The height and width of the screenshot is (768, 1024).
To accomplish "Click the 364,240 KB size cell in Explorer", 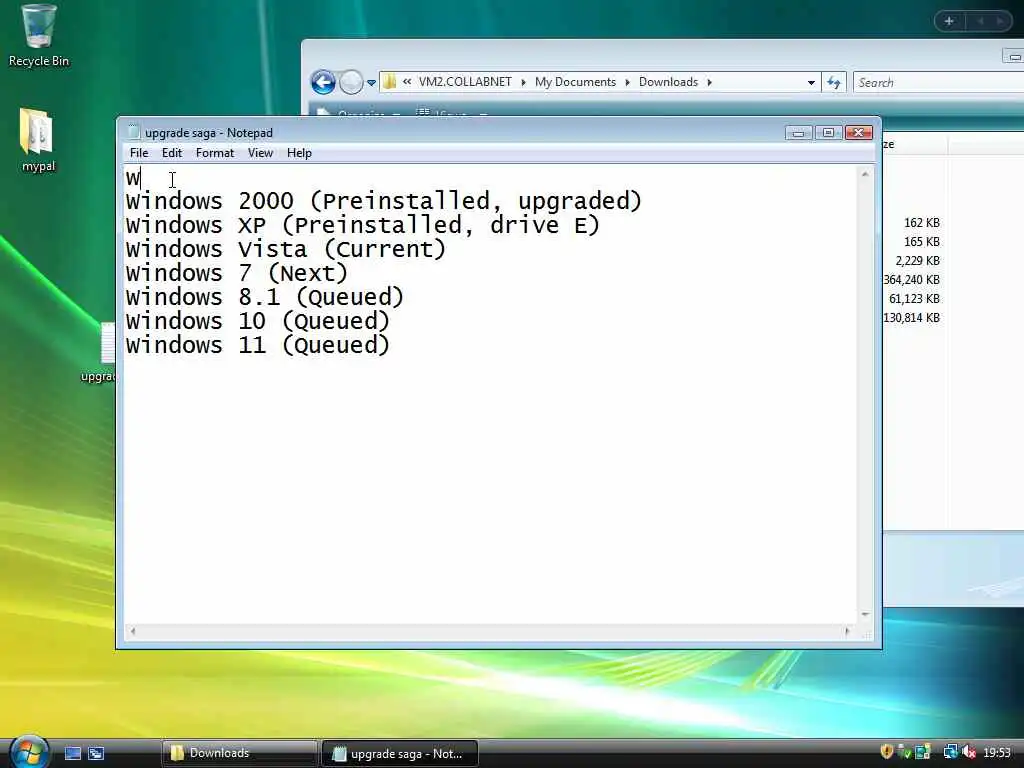I will (912, 280).
